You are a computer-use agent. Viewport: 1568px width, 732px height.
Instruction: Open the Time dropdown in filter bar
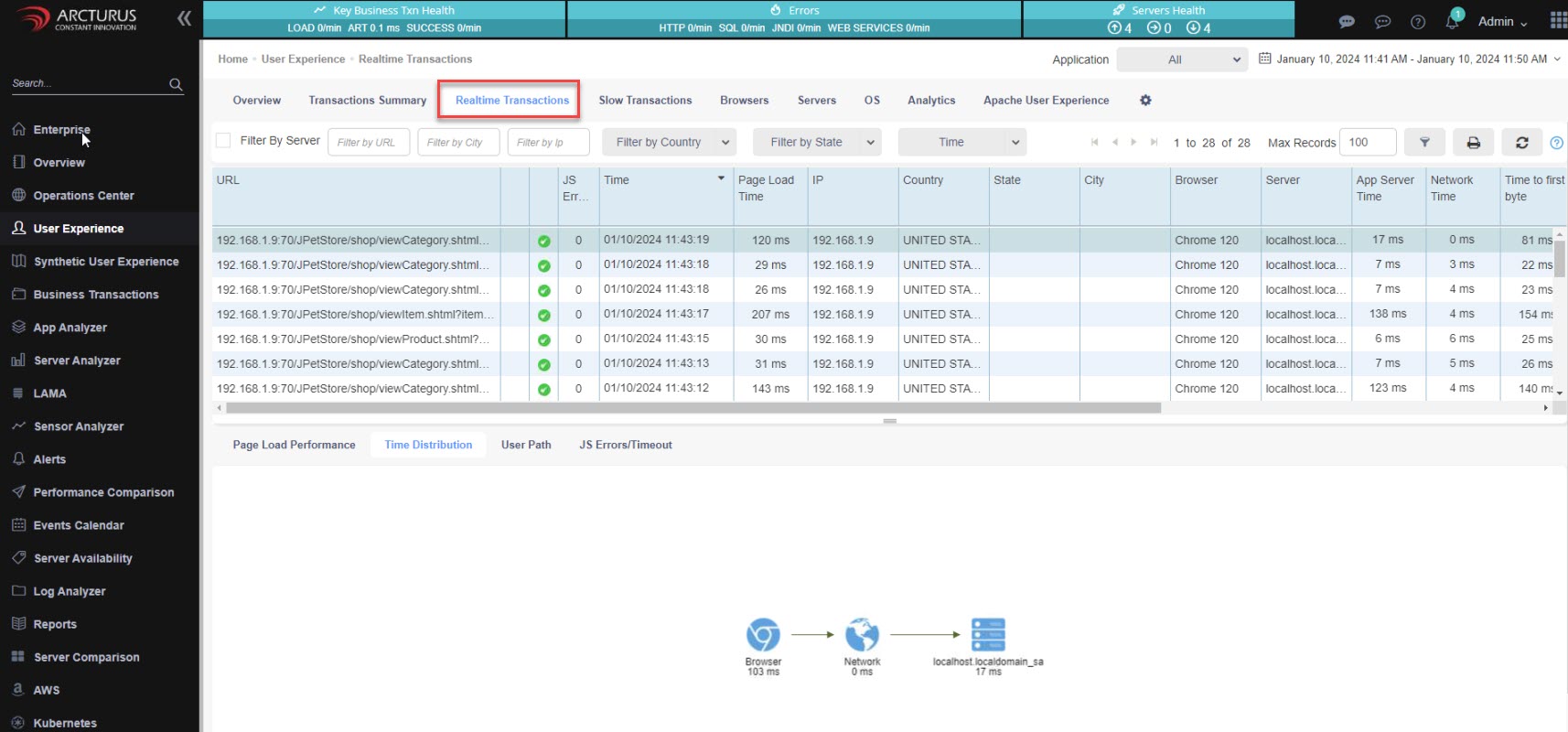tap(962, 142)
